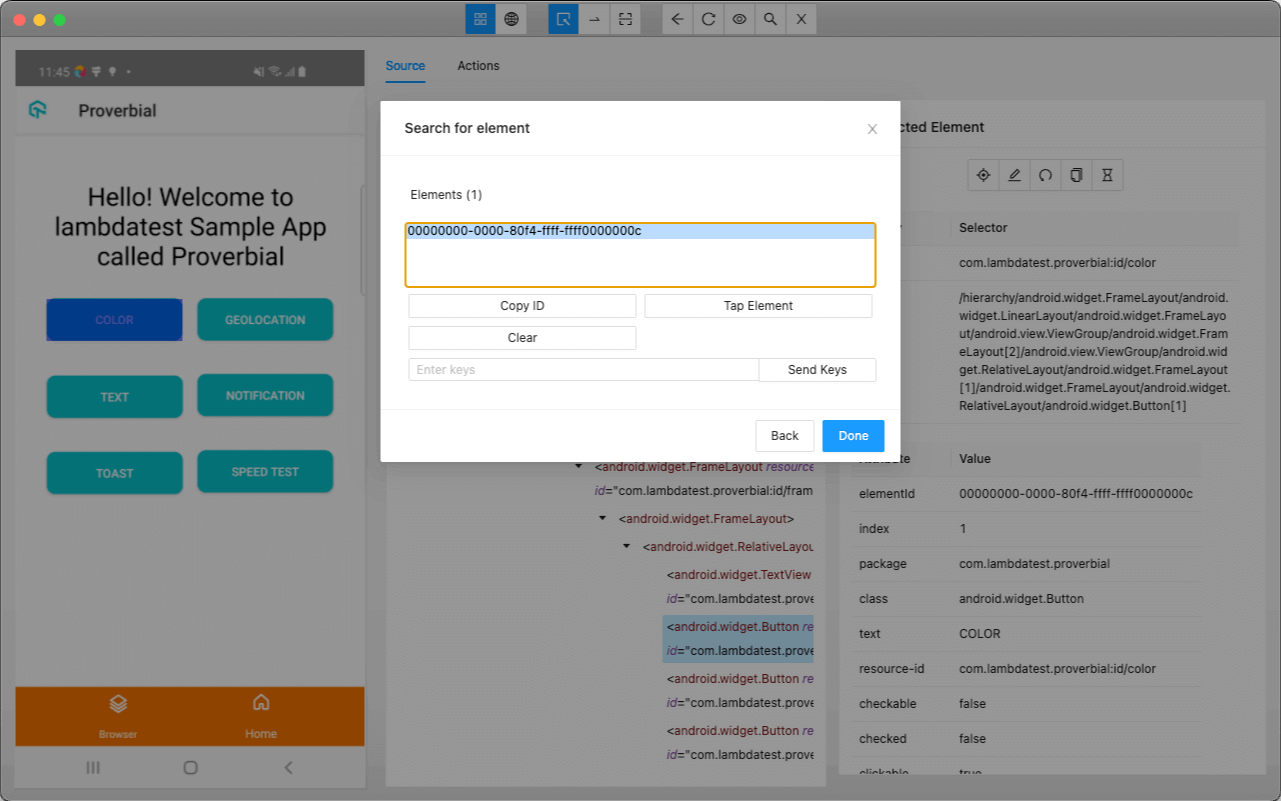
Task: Collapse the FrameLayout resource-id tree node
Action: click(579, 467)
